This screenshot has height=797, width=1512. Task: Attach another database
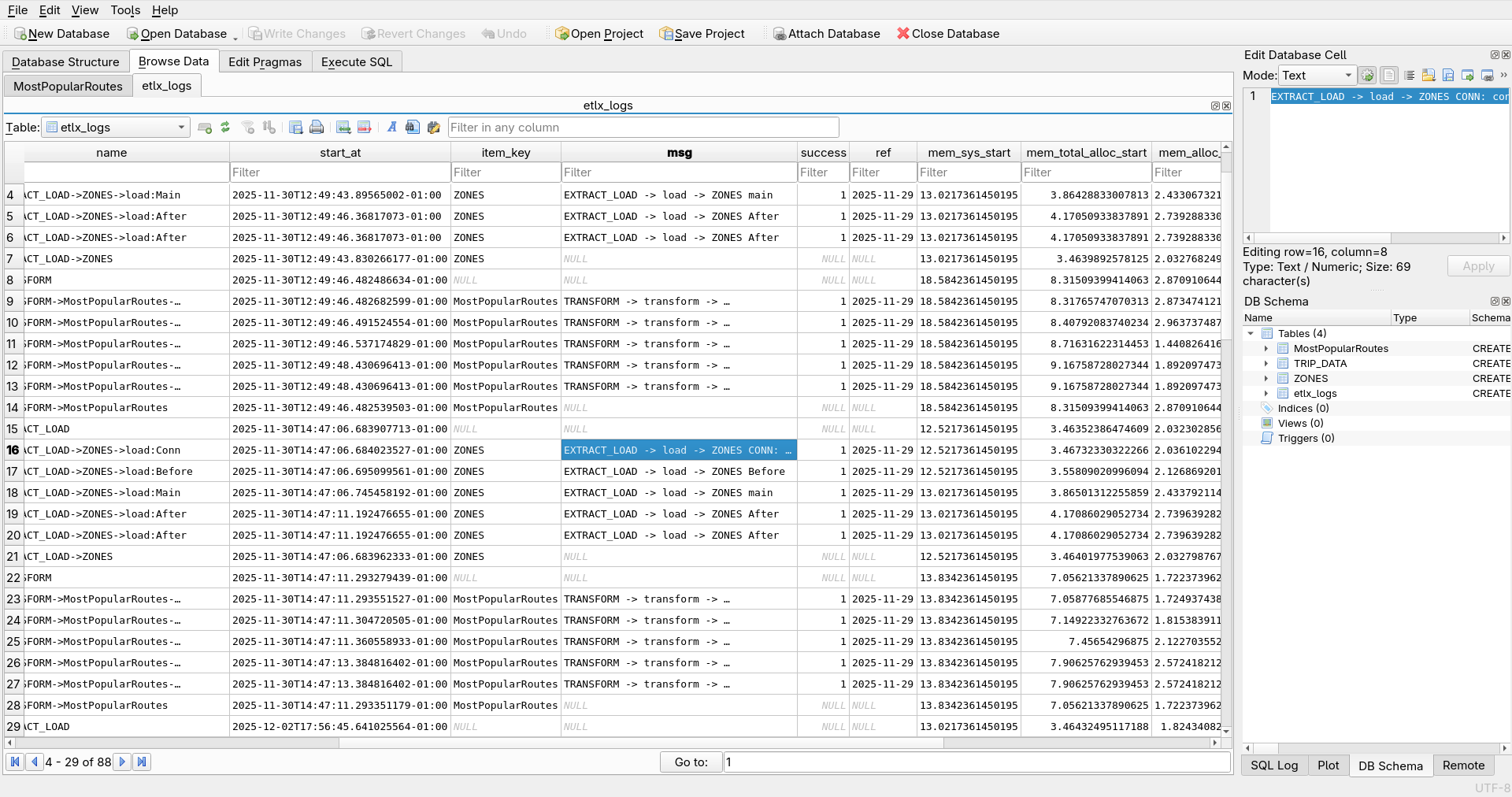pos(825,34)
